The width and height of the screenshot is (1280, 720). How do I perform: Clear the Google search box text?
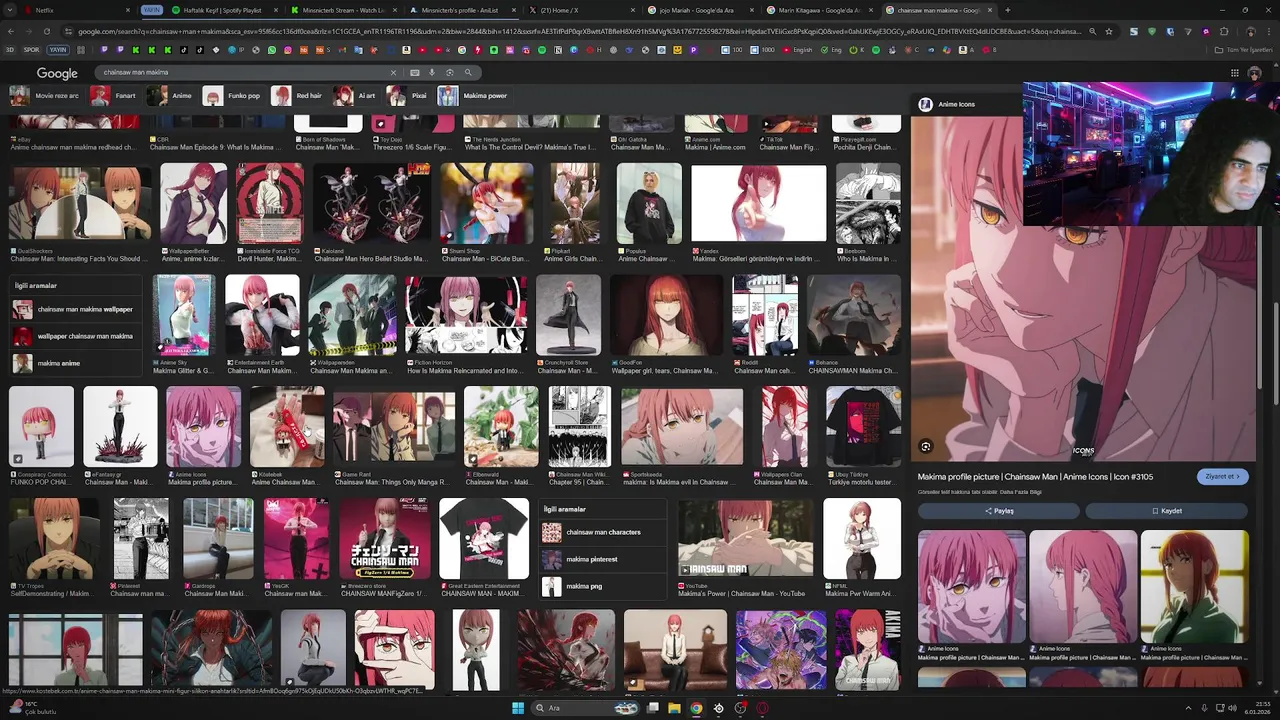pos(393,72)
